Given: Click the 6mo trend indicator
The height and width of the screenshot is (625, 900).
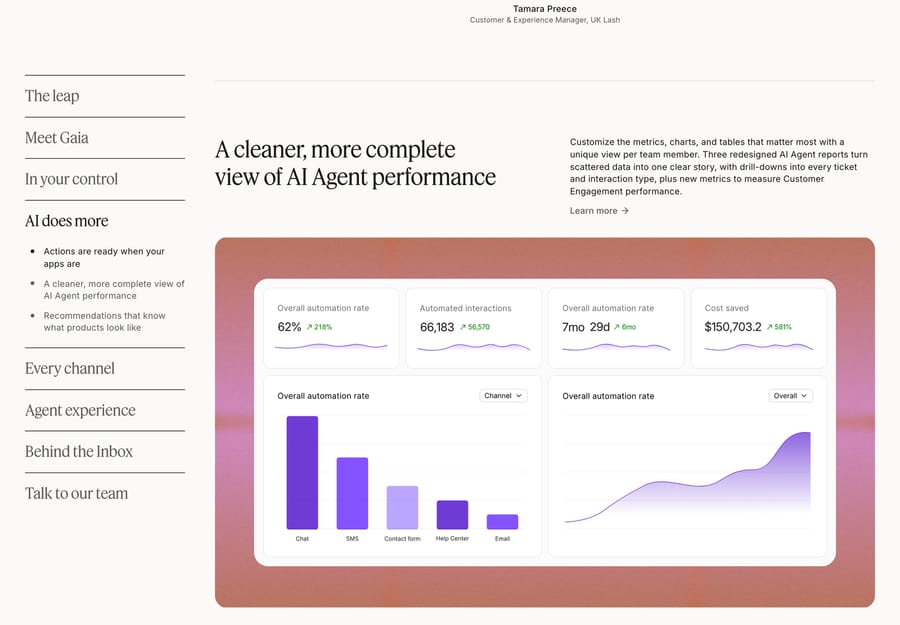Looking at the screenshot, I should tap(625, 327).
